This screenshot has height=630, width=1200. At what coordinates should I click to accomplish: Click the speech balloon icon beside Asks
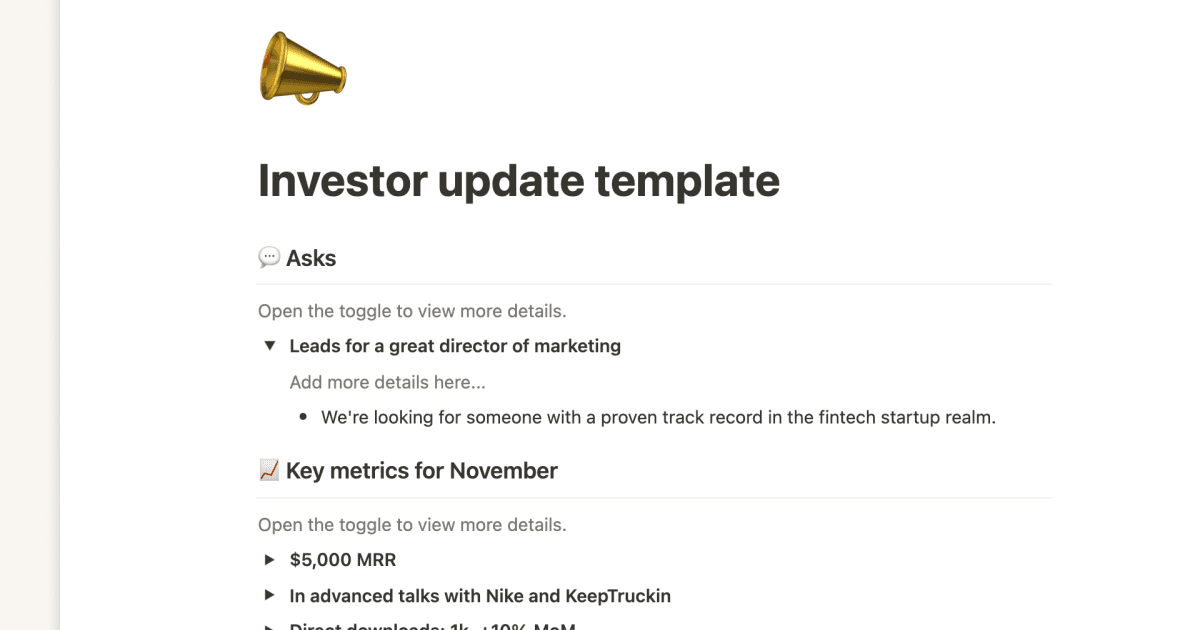[x=268, y=257]
